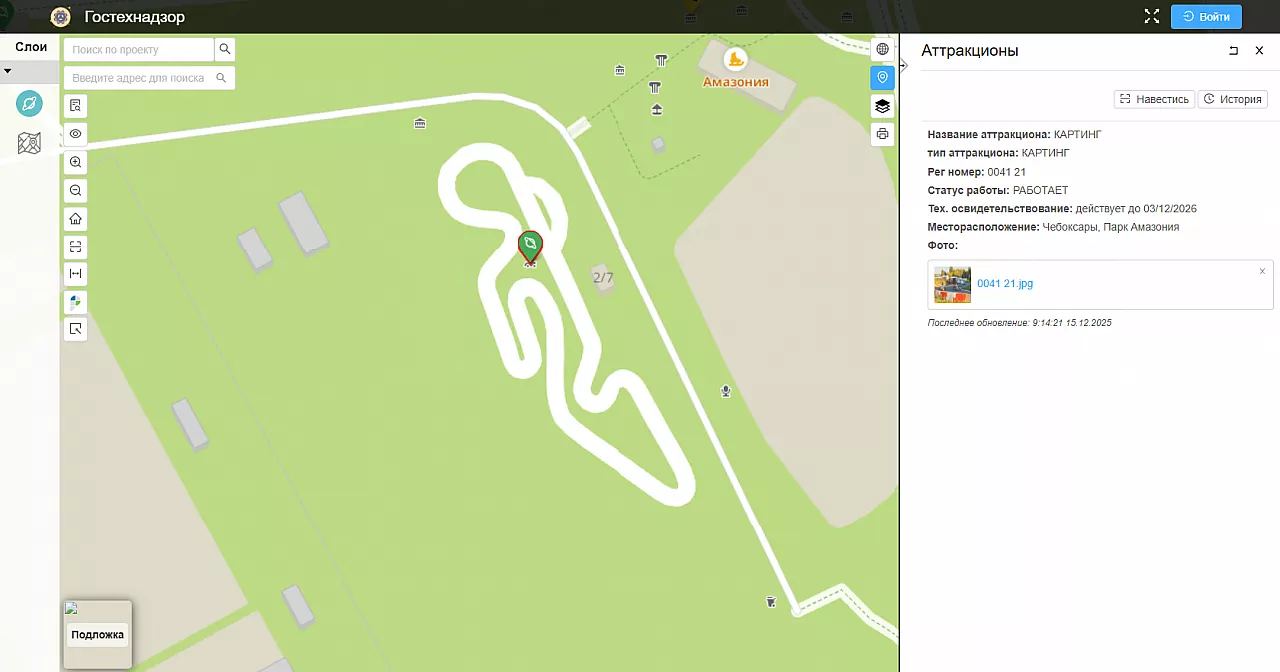The height and width of the screenshot is (672, 1280).
Task: Toggle the blue location pin button
Action: pyautogui.click(x=882, y=78)
